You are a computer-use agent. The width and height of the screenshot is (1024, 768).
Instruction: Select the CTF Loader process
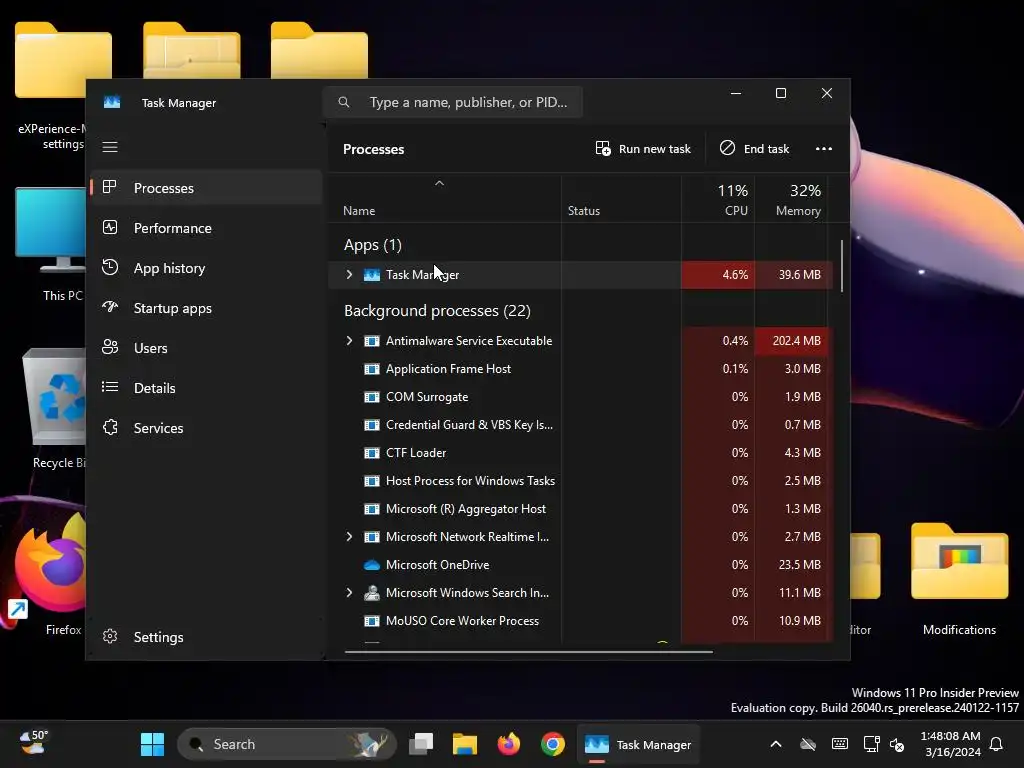point(579,453)
